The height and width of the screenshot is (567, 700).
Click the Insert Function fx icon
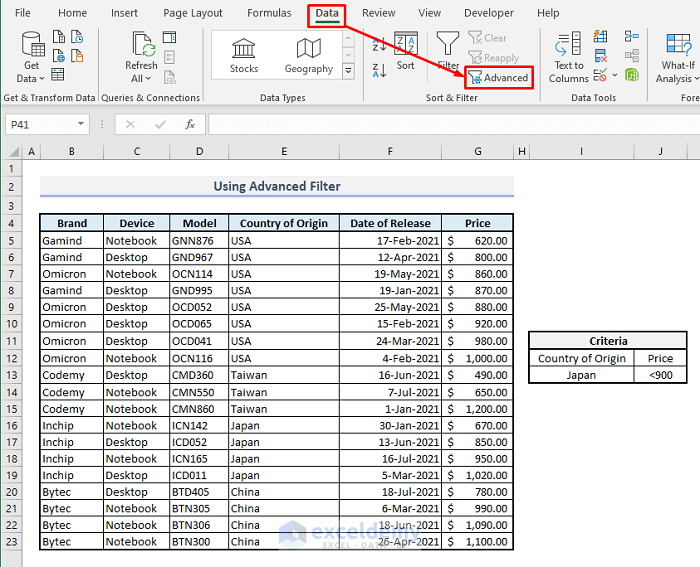[190, 124]
